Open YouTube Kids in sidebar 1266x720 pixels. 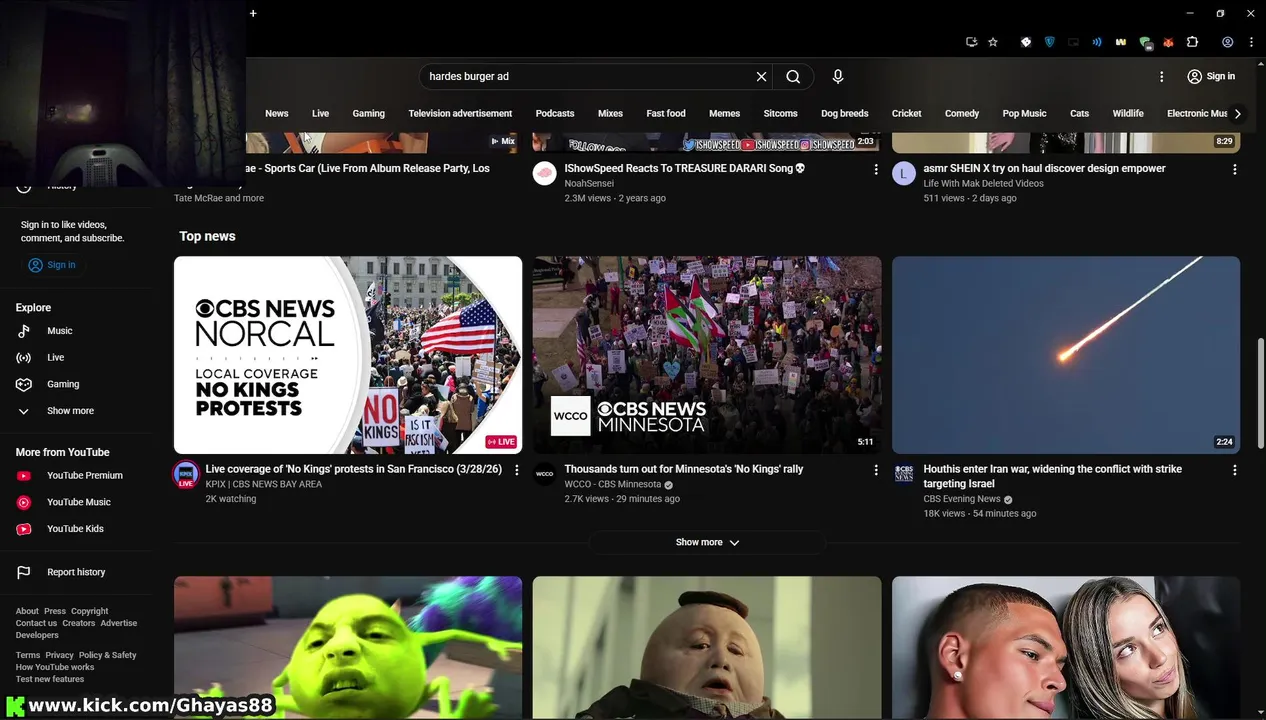pyautogui.click(x=77, y=529)
